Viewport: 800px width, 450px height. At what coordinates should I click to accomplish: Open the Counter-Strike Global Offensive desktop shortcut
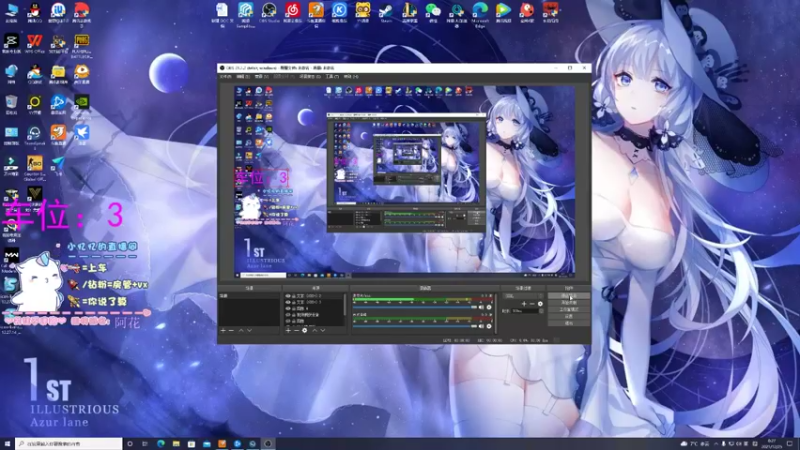point(34,168)
